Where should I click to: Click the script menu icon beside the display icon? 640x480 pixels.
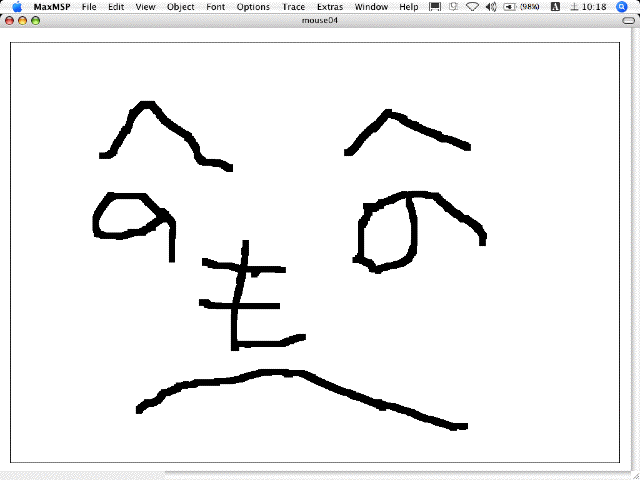453,7
